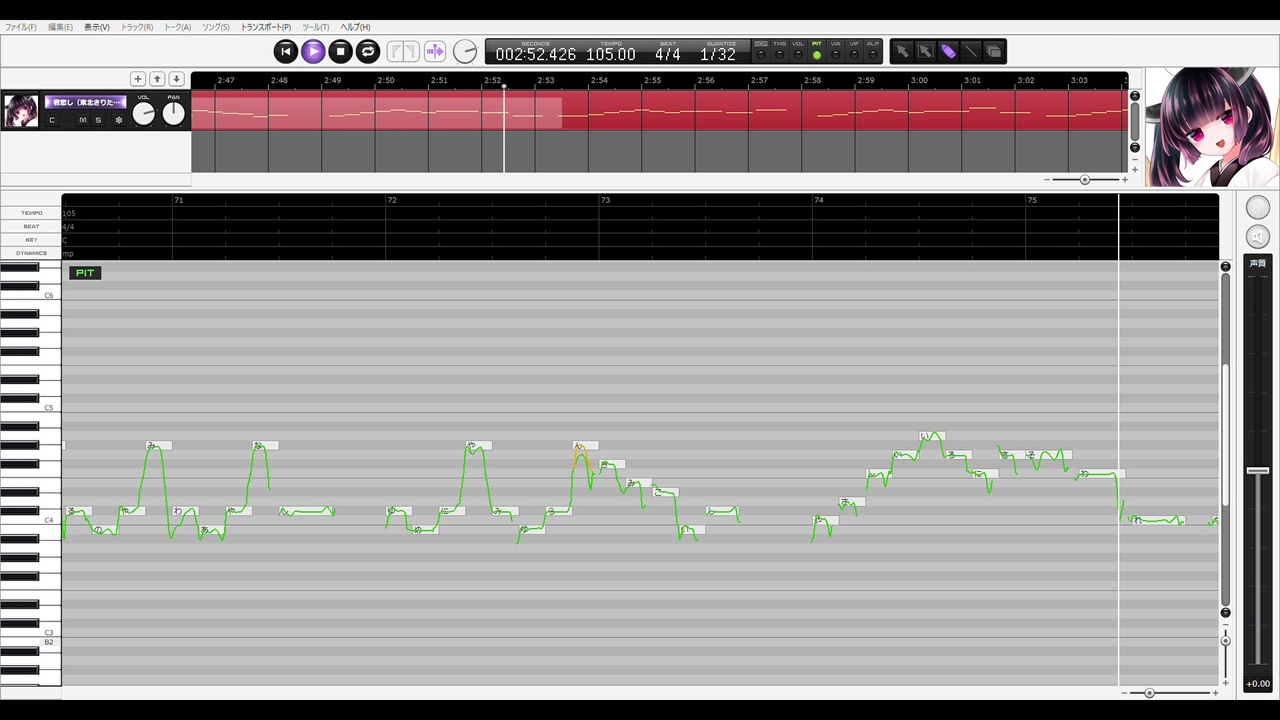Click the return-to-start transport button

(x=286, y=51)
